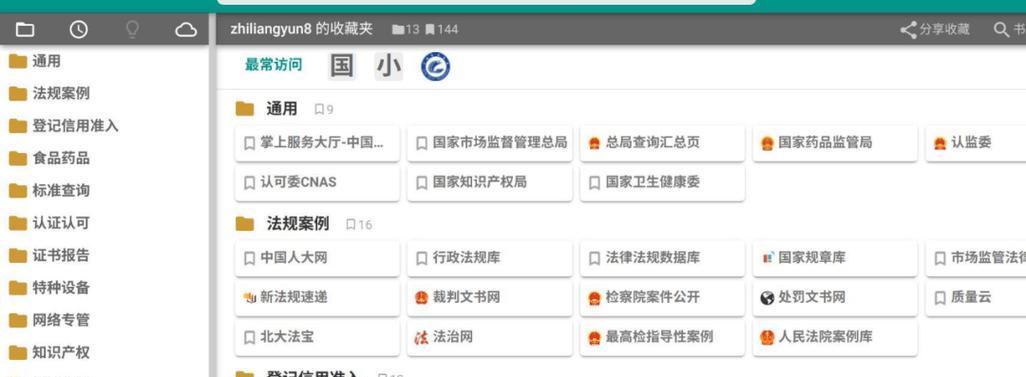1026x377 pixels.
Task: Open 人民法院案例库 bookmark
Action: pos(835,338)
